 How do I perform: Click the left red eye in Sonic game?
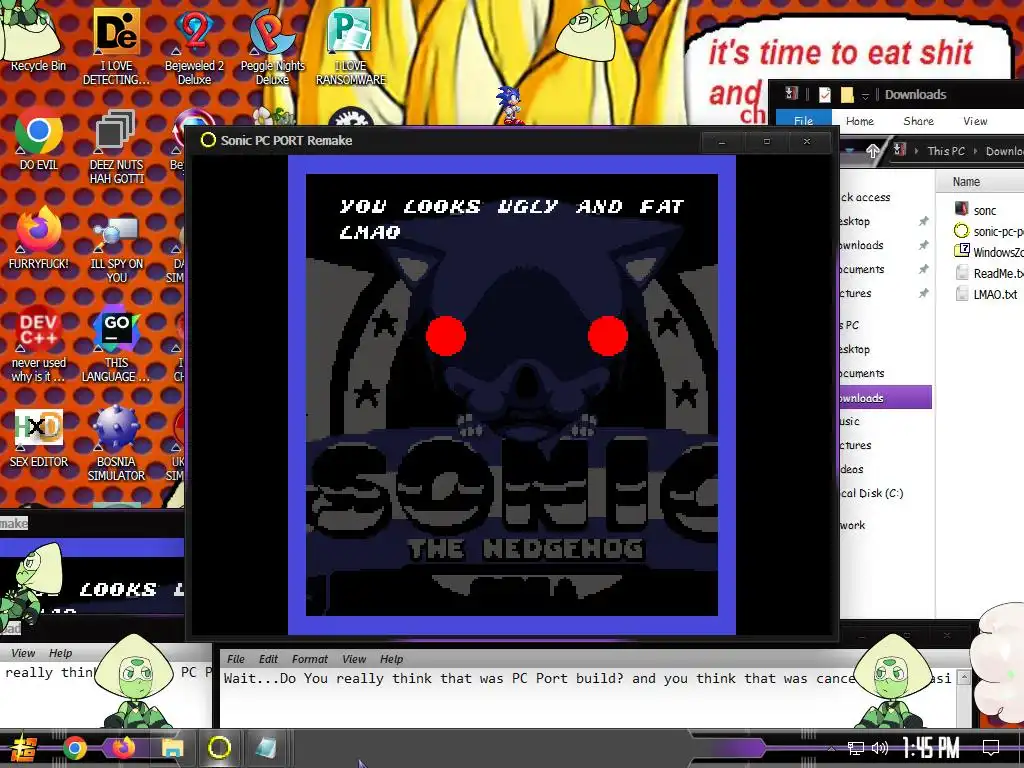[445, 336]
